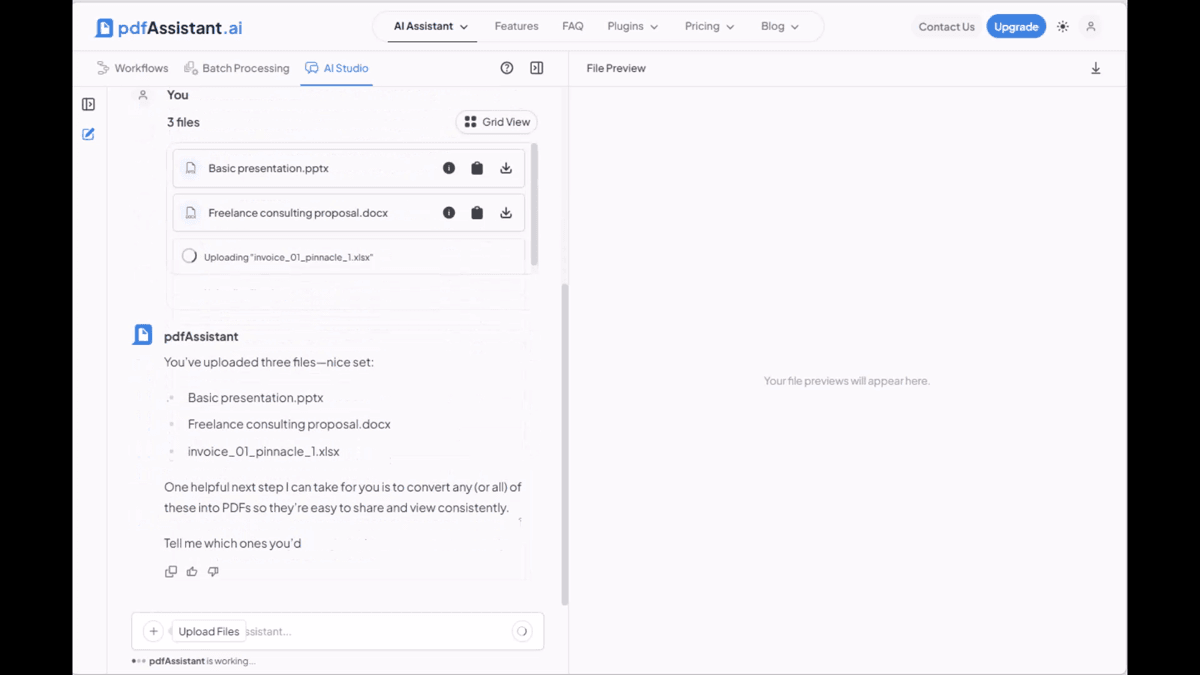Copy the pdfAssistant response
The height and width of the screenshot is (675, 1200).
(x=171, y=572)
